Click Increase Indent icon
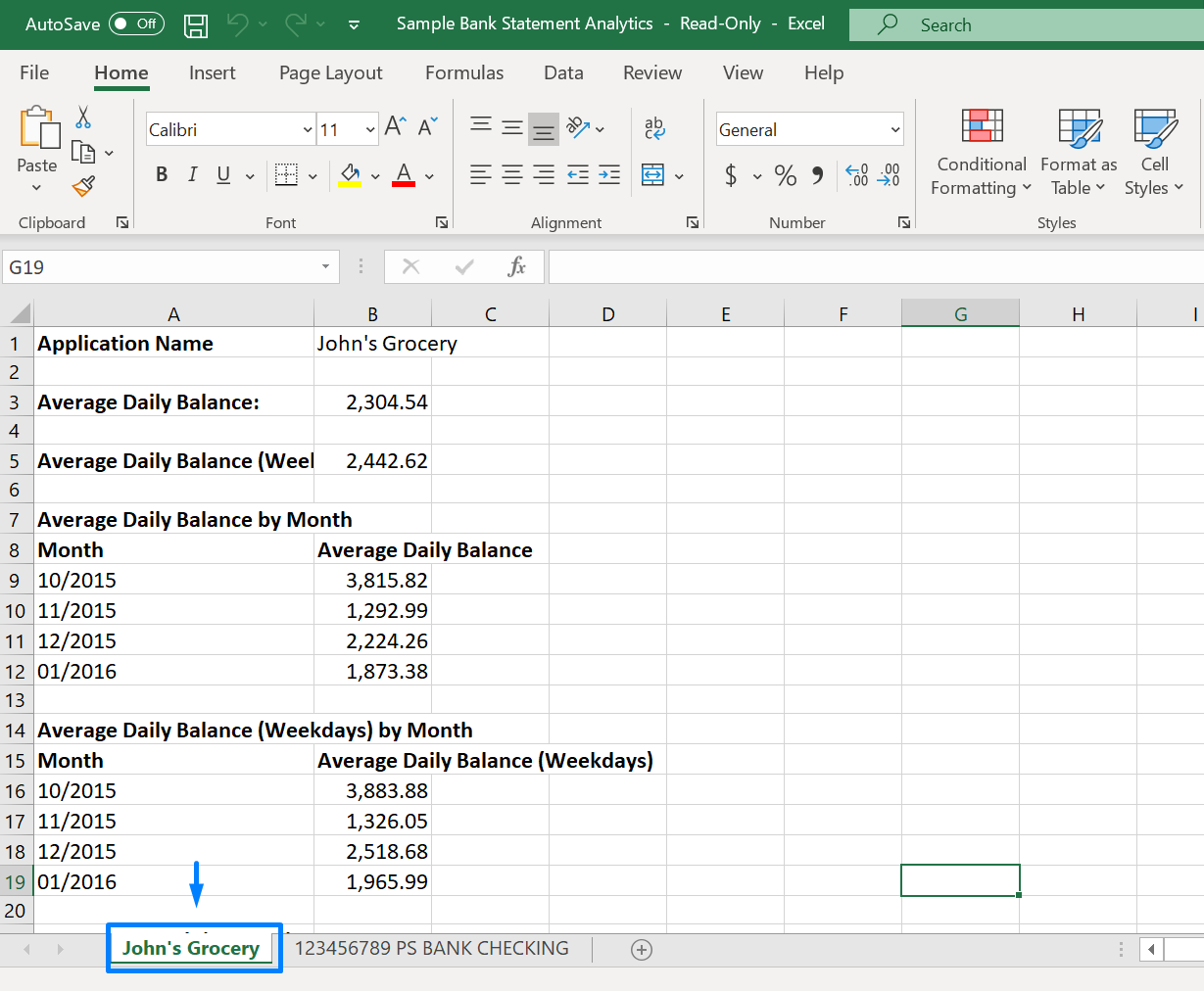Screen dimensions: 1204x991 [609, 174]
